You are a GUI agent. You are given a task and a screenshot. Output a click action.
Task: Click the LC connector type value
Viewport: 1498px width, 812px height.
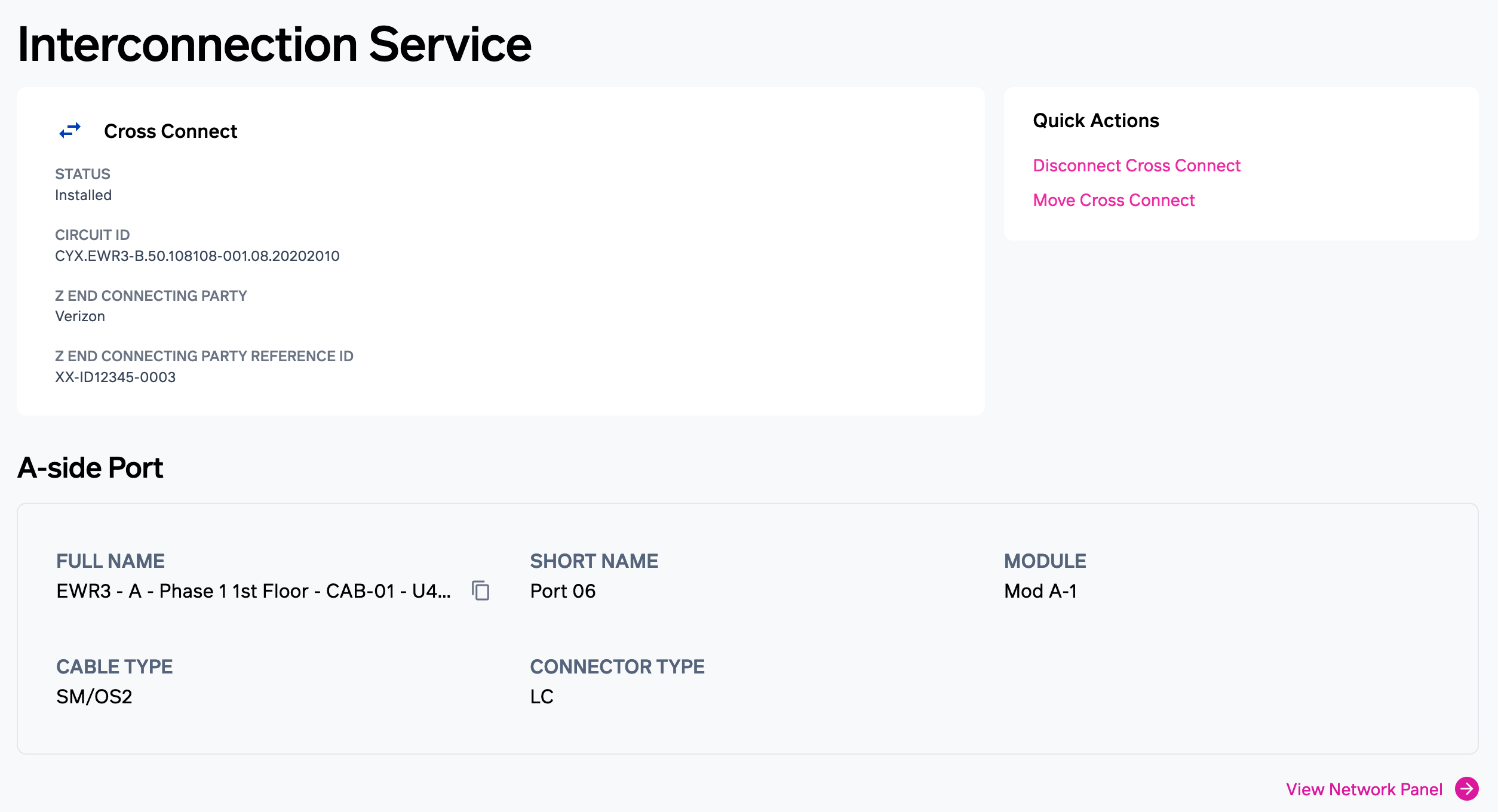(x=541, y=697)
